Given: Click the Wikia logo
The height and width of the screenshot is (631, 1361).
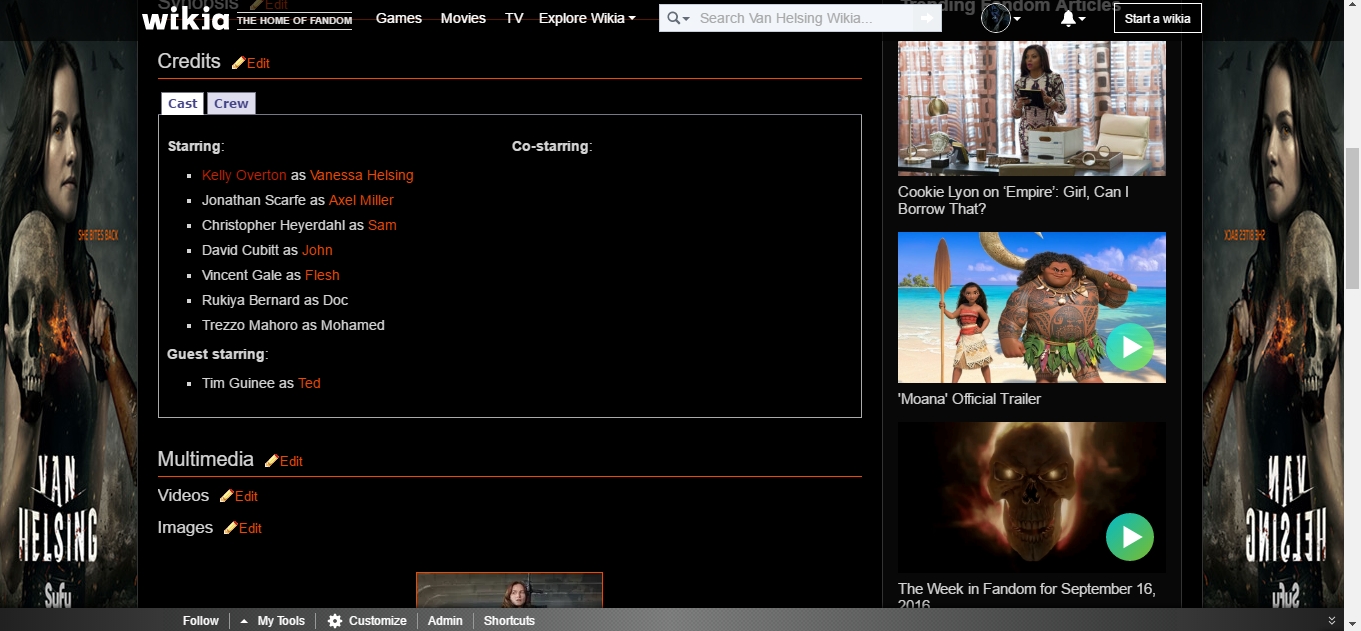Looking at the screenshot, I should pos(187,18).
